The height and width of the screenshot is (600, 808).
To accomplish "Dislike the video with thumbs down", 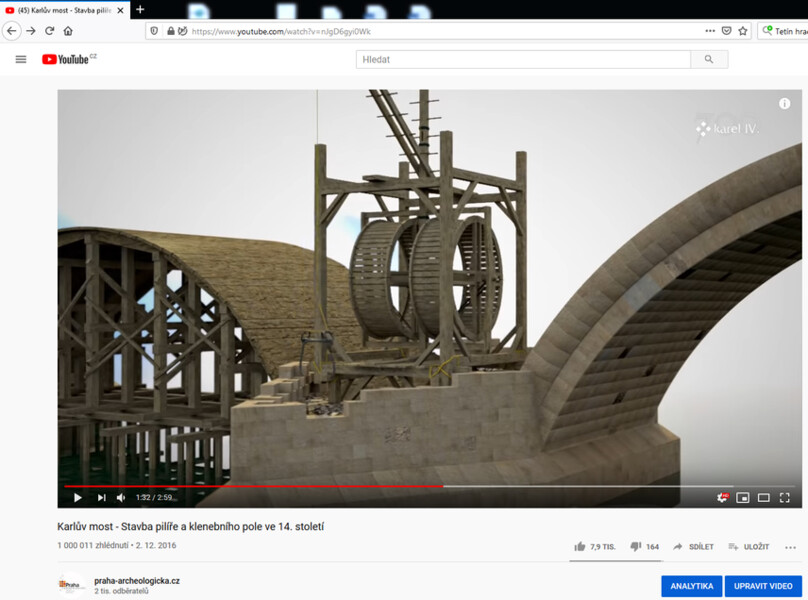I will (x=636, y=547).
